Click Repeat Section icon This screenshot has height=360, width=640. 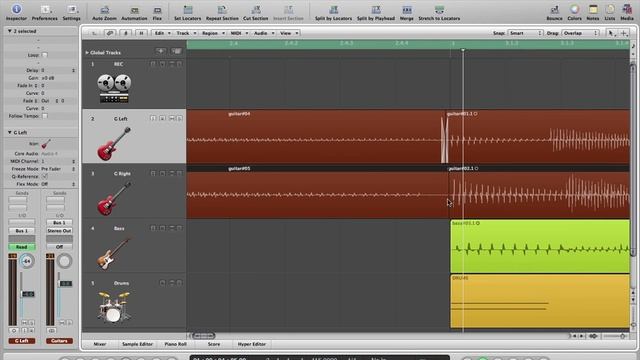pyautogui.click(x=222, y=9)
